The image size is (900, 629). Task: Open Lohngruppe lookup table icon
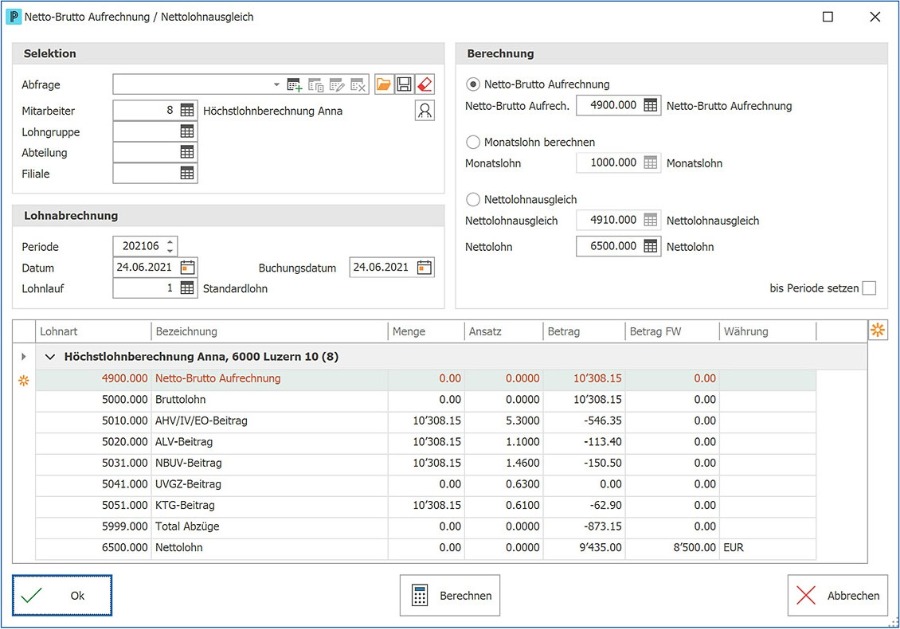pyautogui.click(x=187, y=131)
